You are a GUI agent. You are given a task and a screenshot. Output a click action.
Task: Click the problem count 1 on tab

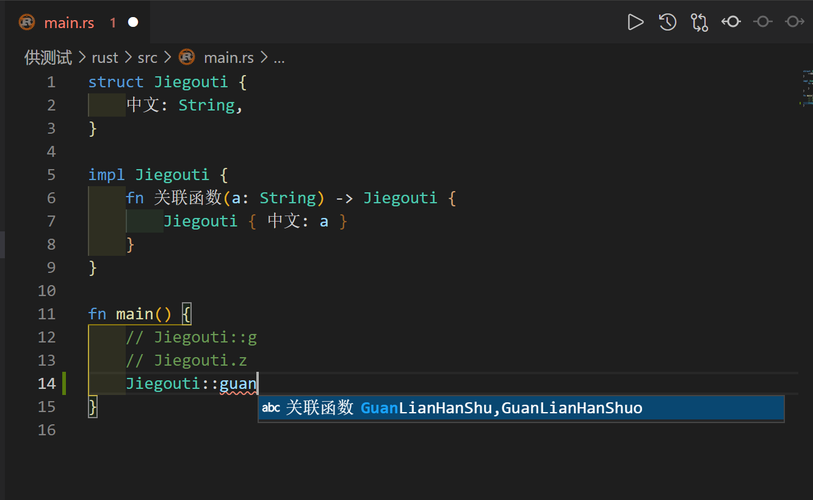pyautogui.click(x=113, y=23)
